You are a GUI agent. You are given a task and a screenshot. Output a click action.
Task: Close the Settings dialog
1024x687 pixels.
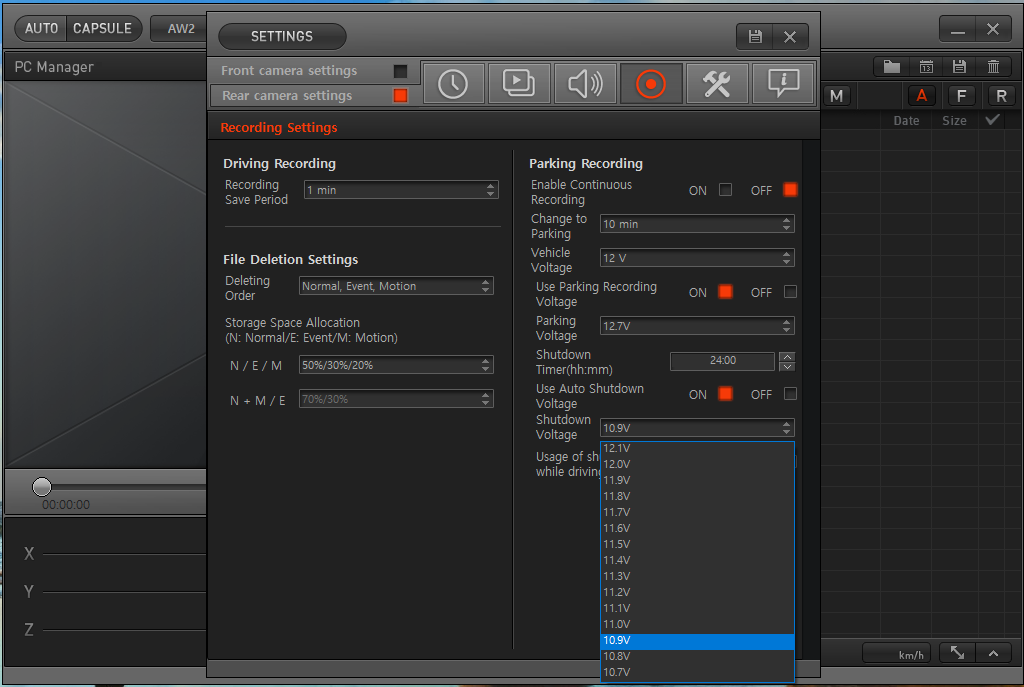tap(790, 37)
